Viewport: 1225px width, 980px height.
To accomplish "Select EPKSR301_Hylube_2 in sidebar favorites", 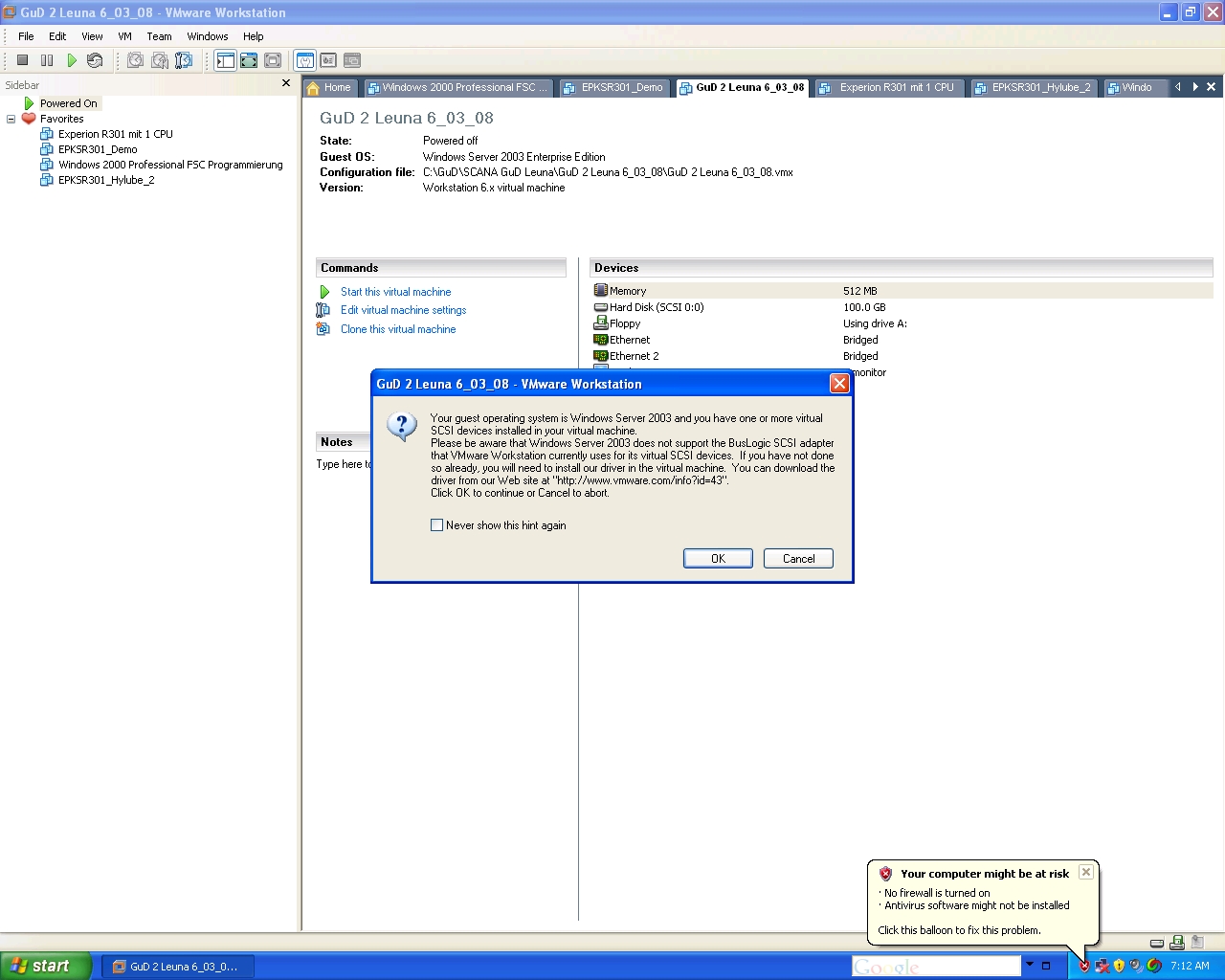I will tap(106, 180).
